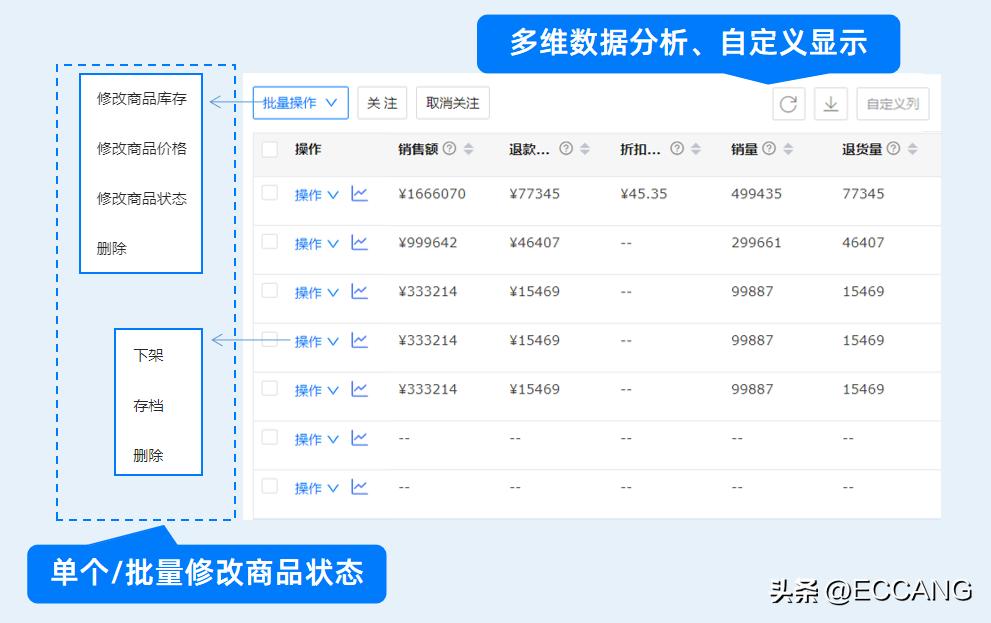991x623 pixels.
Task: Expand 操作 dropdown in the ¥999642 row
Action: click(317, 244)
